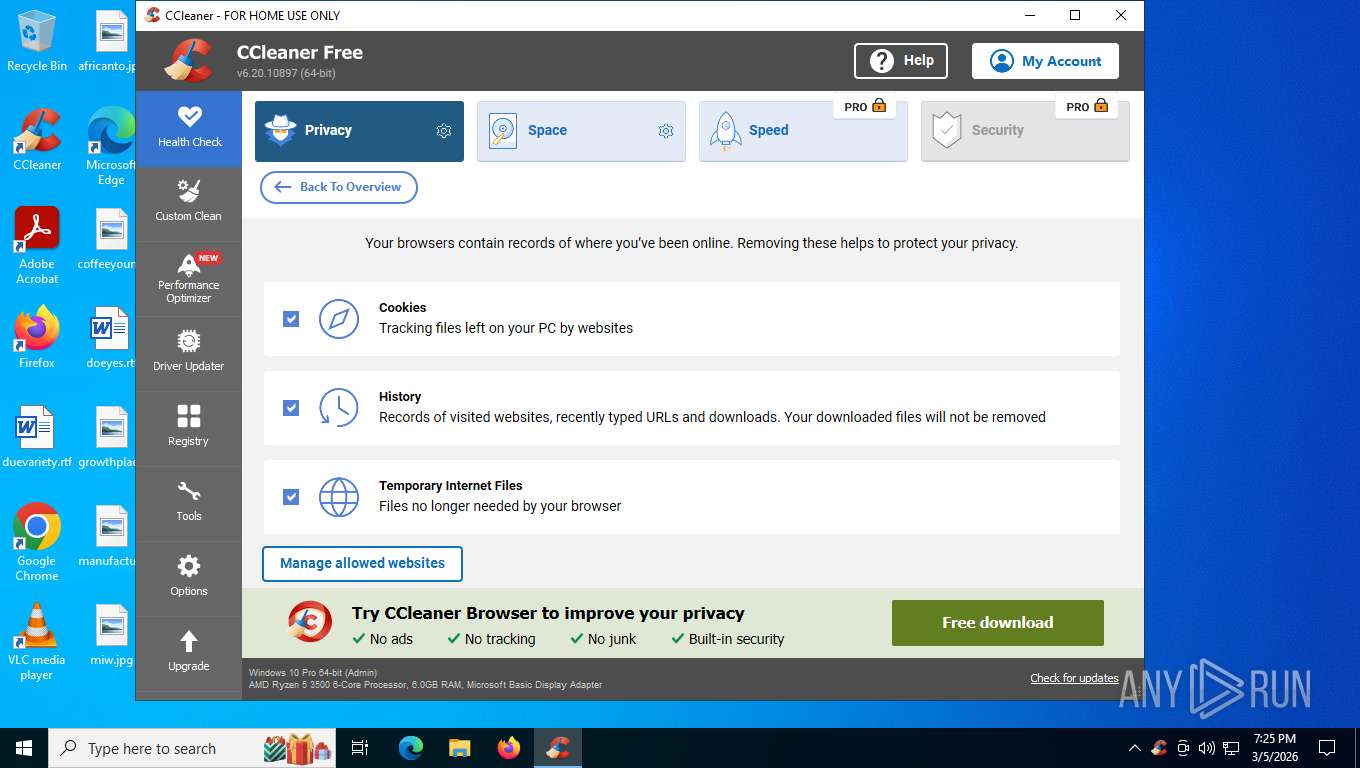The image size is (1360, 768).
Task: Click the Cookies compass icon
Action: point(339,319)
